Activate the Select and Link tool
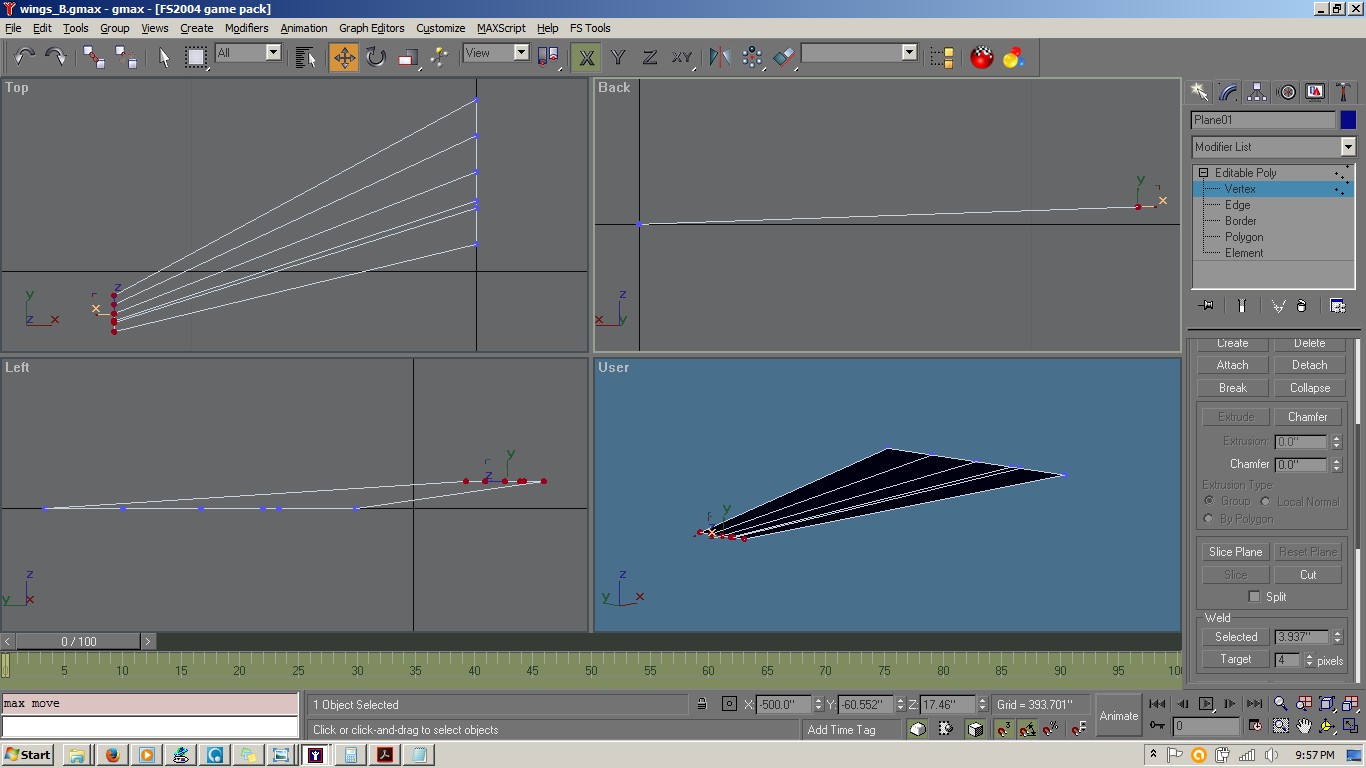The height and width of the screenshot is (768, 1366). 94,57
